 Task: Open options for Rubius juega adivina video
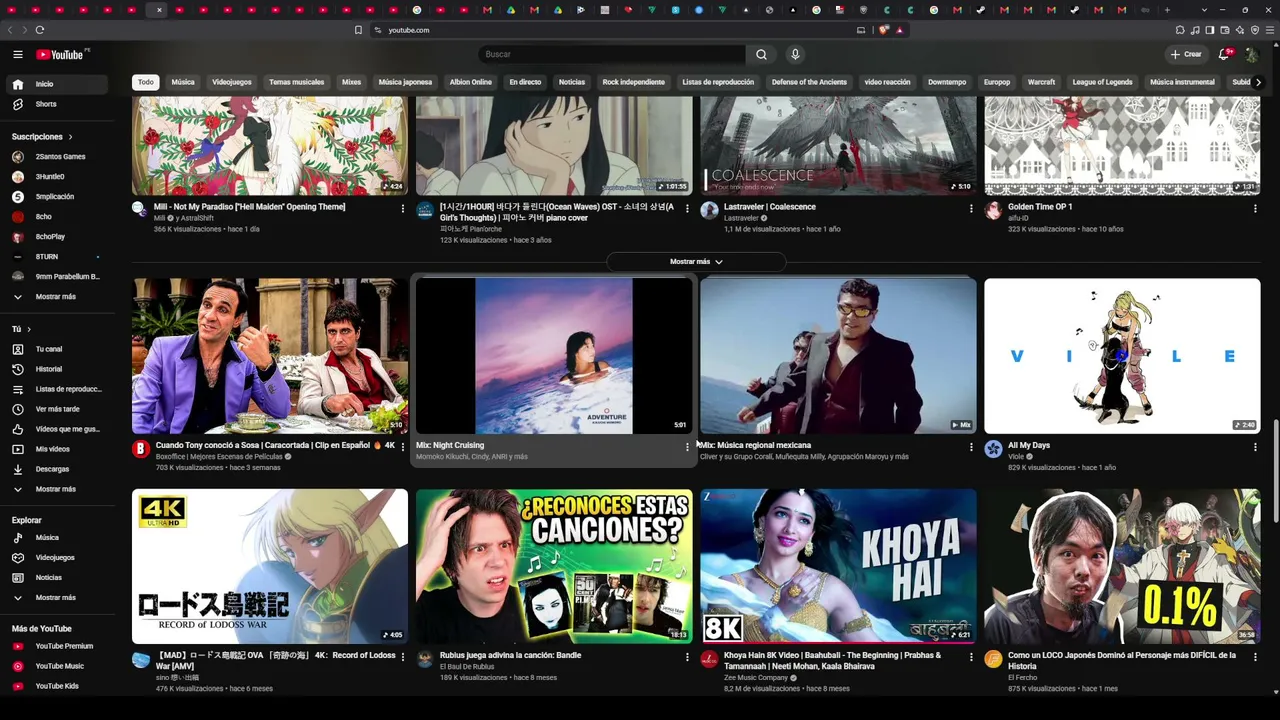click(686, 657)
